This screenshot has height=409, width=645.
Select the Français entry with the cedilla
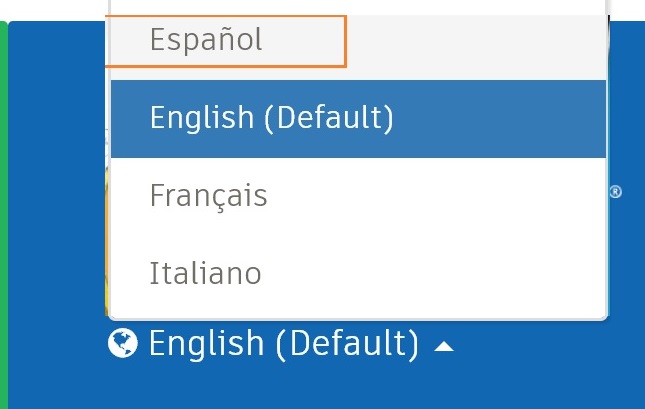(x=209, y=196)
